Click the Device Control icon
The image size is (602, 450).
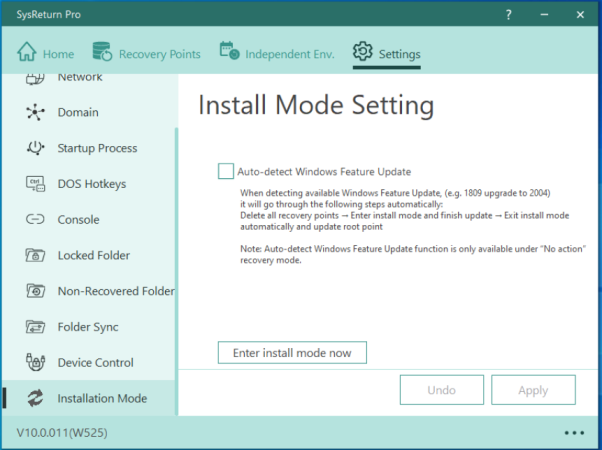(35, 363)
